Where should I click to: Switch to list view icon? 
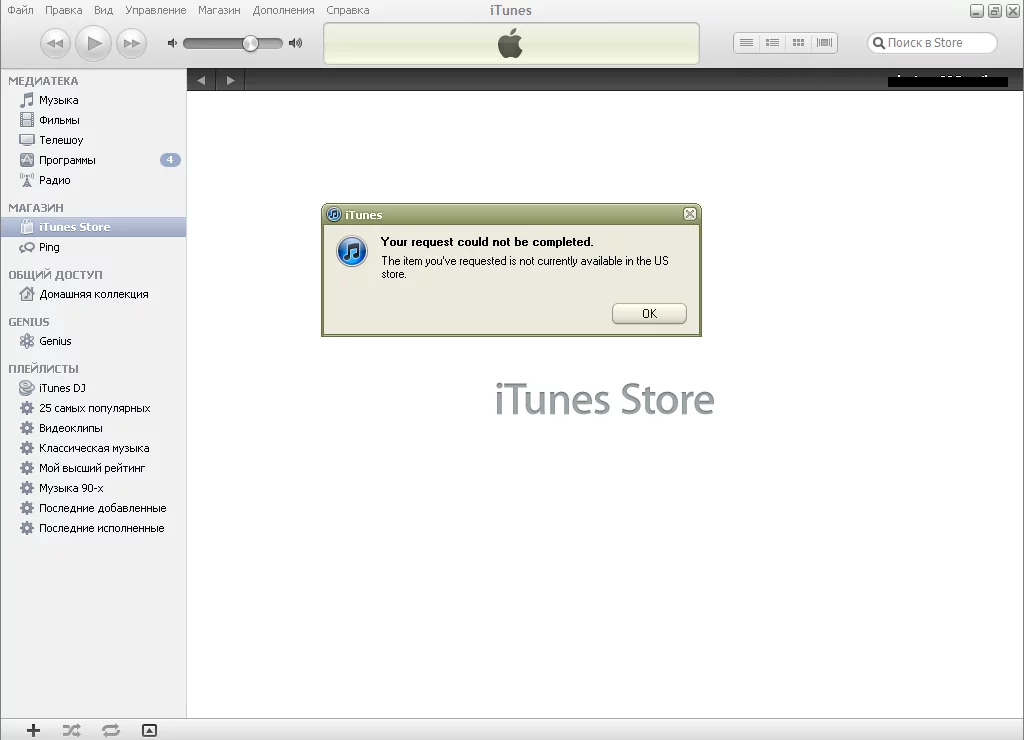pyautogui.click(x=746, y=42)
